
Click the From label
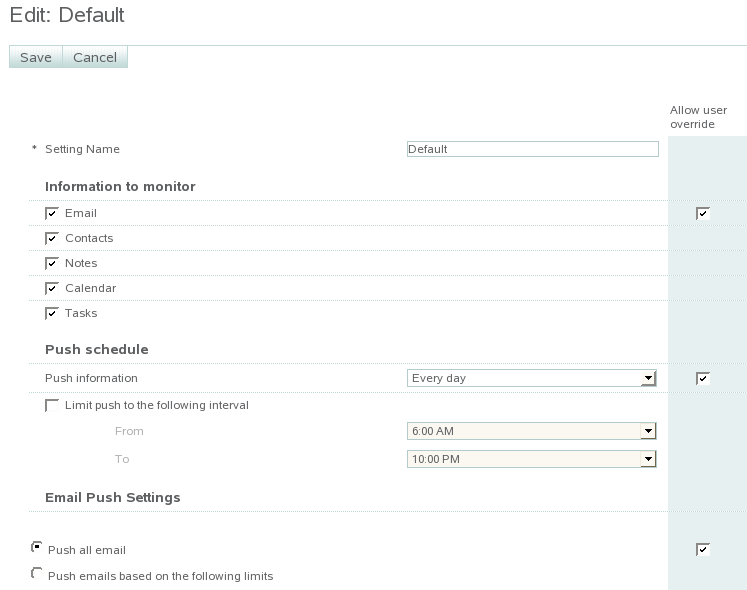tap(129, 431)
